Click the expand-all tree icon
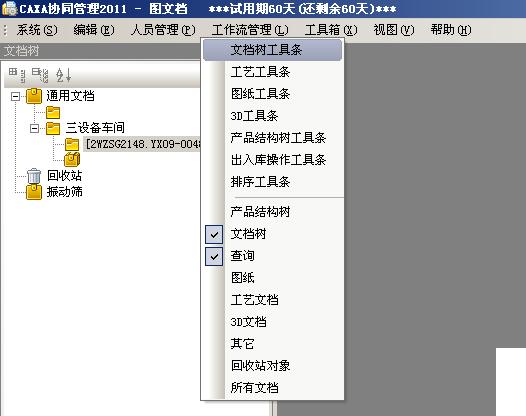This screenshot has height=416, width=526. point(17,74)
